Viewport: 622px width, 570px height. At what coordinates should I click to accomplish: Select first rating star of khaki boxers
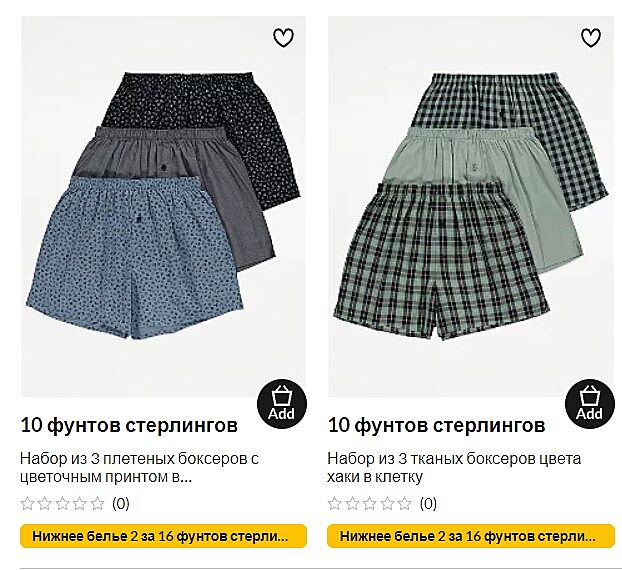point(335,503)
